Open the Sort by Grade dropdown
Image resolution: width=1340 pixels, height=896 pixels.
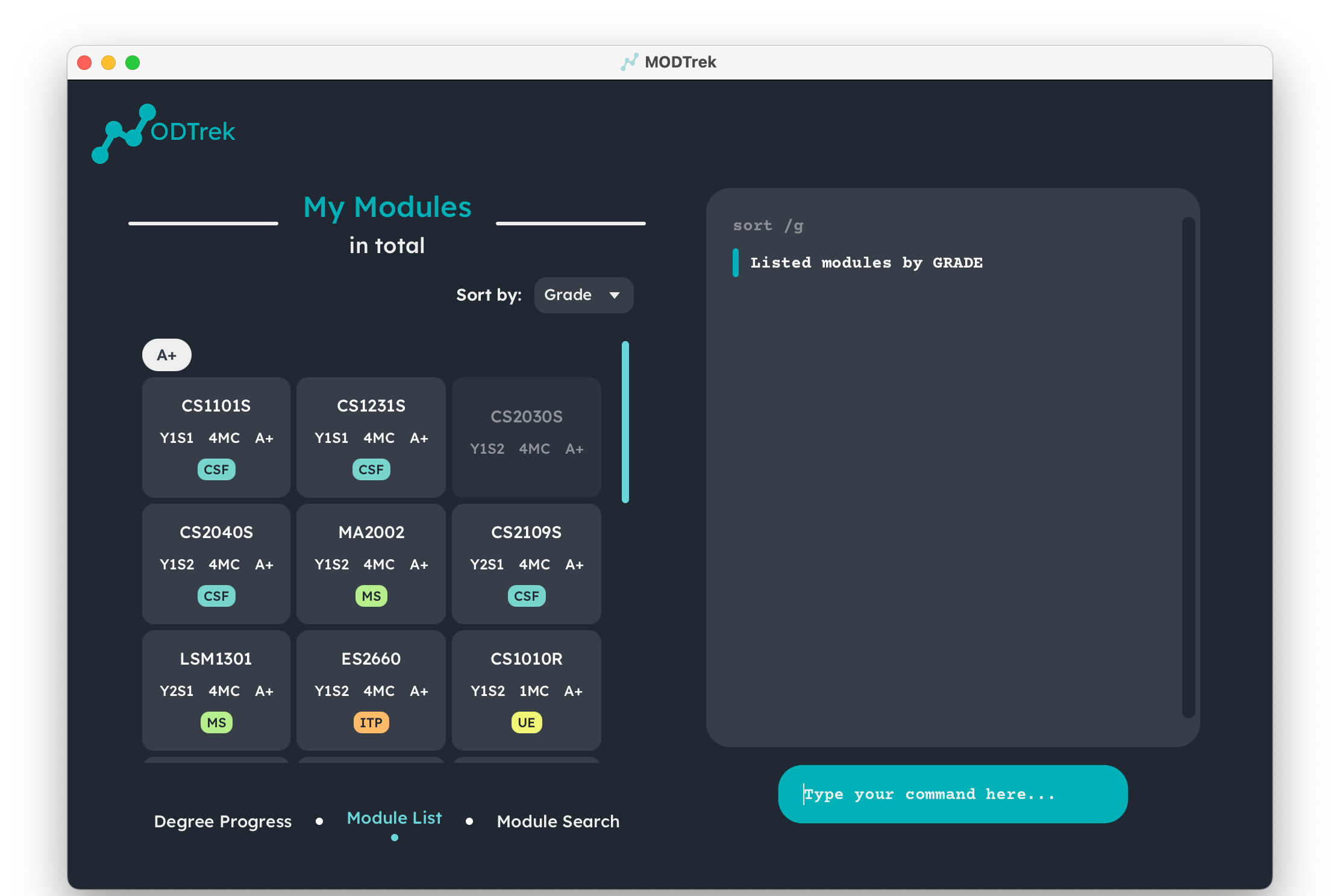point(583,295)
